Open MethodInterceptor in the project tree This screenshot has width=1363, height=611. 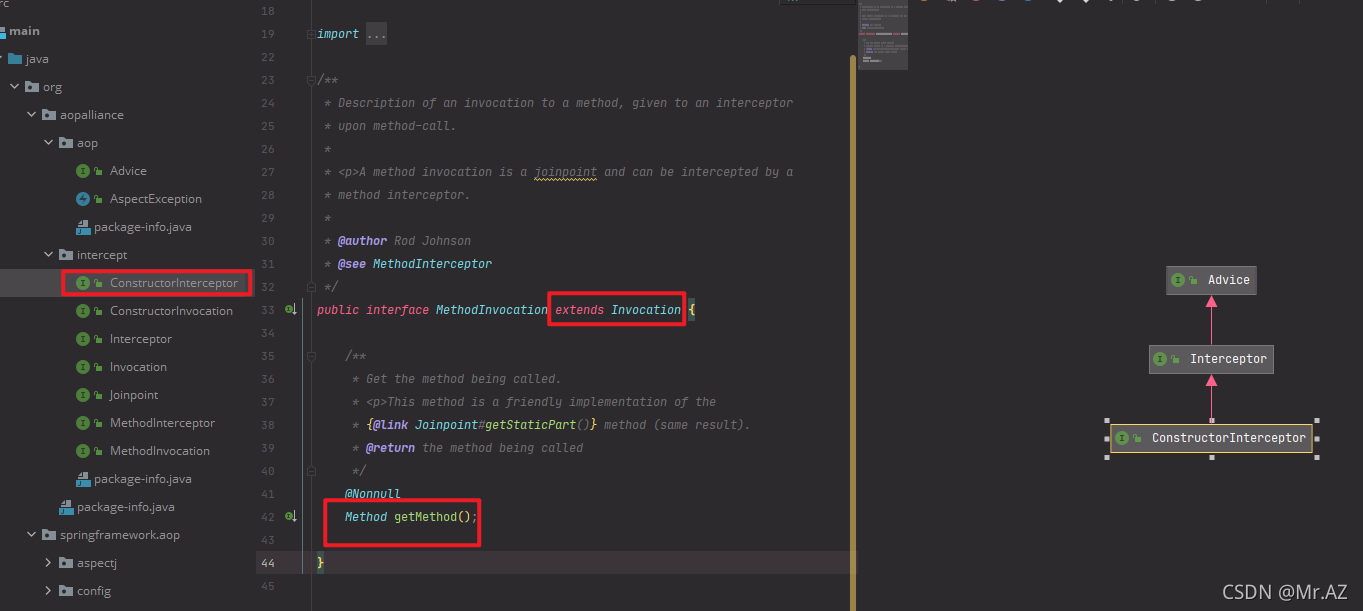click(x=162, y=423)
